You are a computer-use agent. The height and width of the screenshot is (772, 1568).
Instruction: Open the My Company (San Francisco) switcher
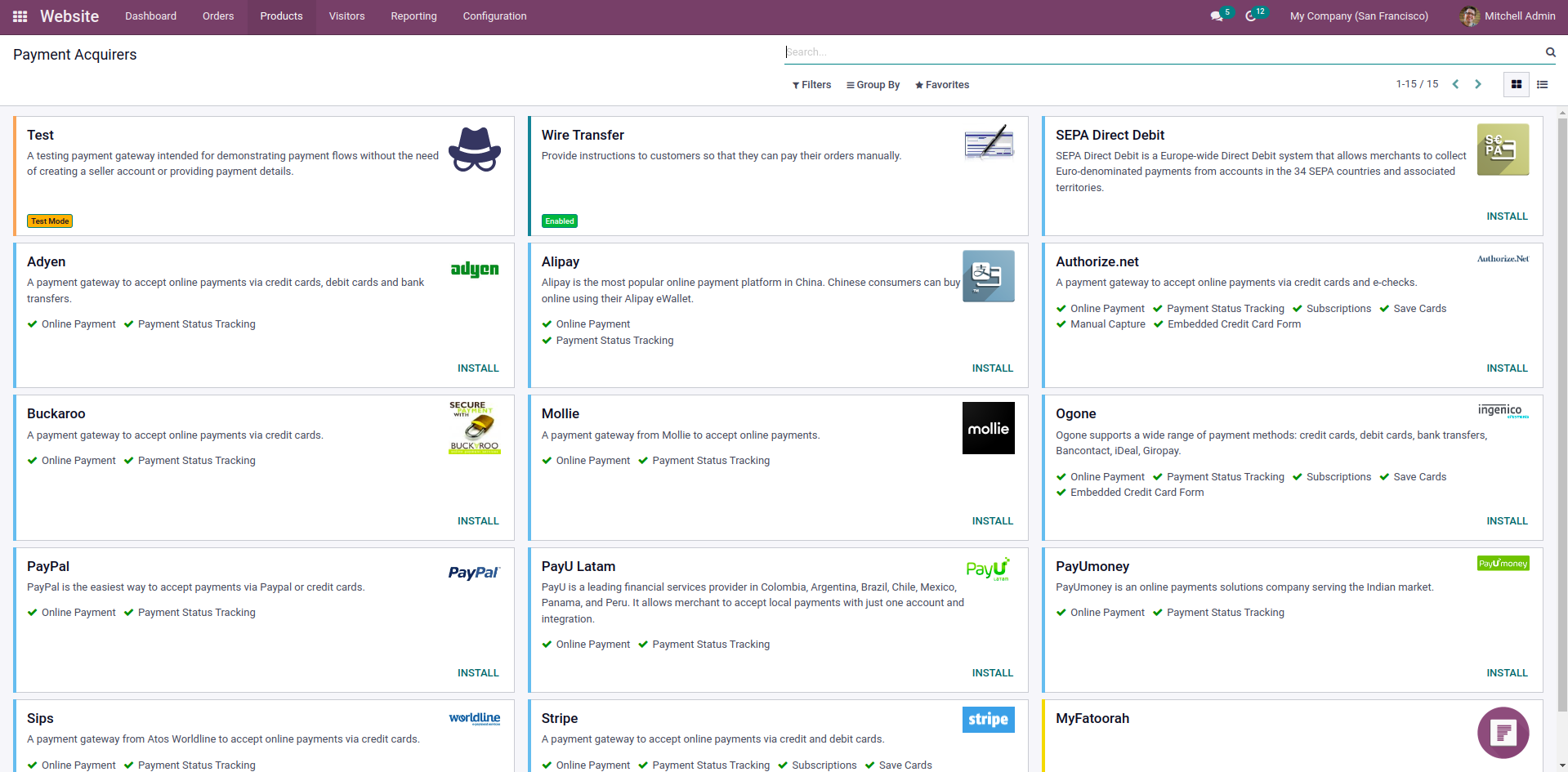pyautogui.click(x=1359, y=16)
